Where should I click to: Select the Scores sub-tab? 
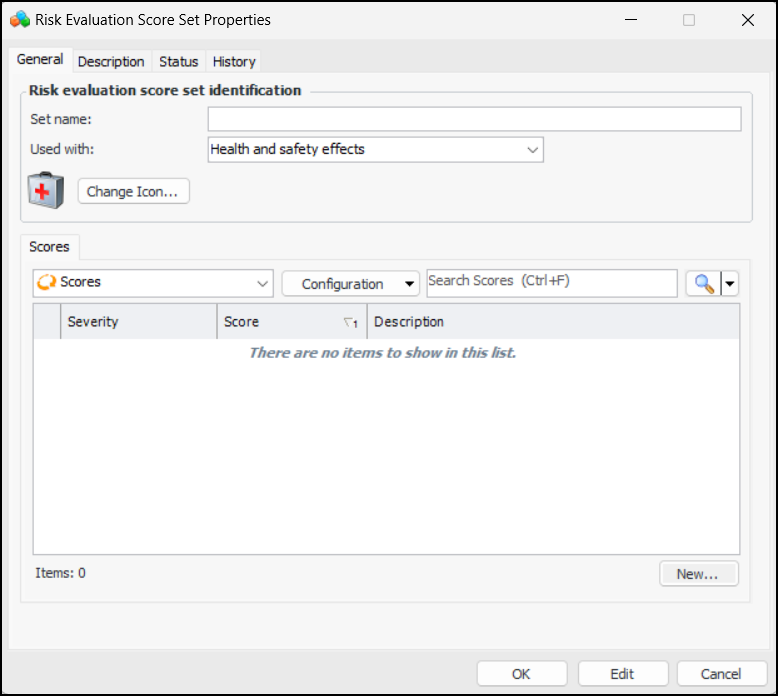(x=49, y=247)
